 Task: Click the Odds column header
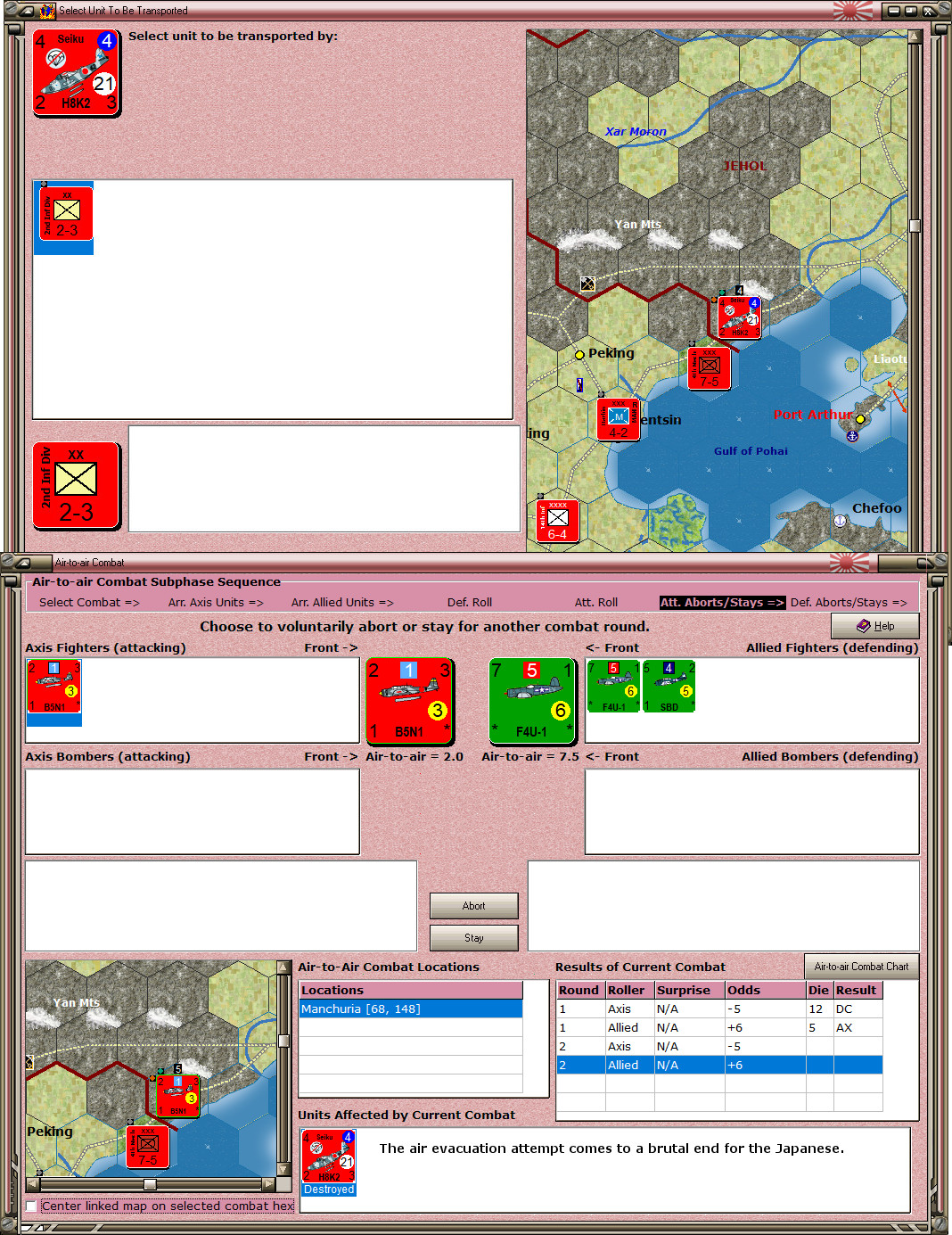765,990
